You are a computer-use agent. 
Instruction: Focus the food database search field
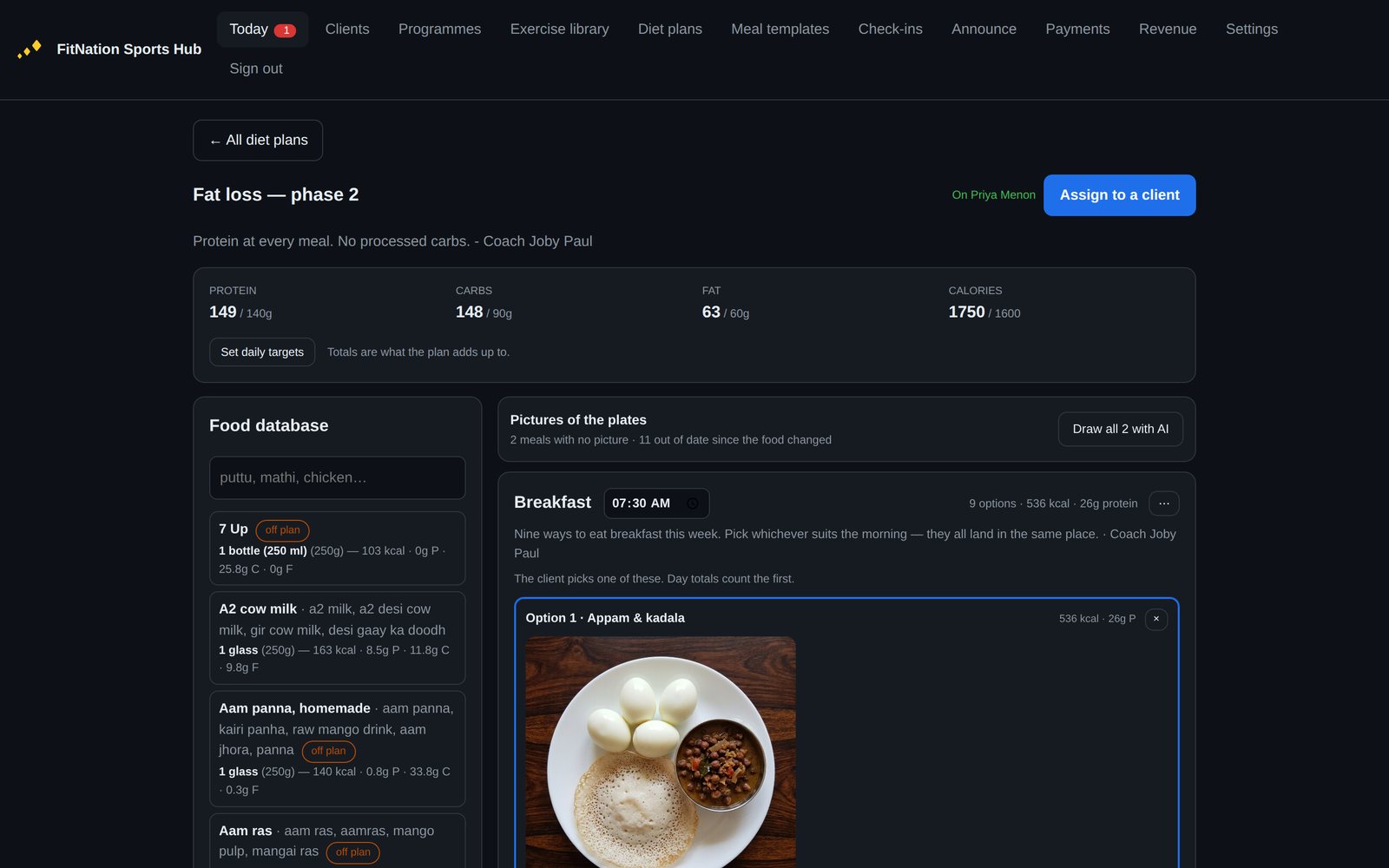point(337,478)
